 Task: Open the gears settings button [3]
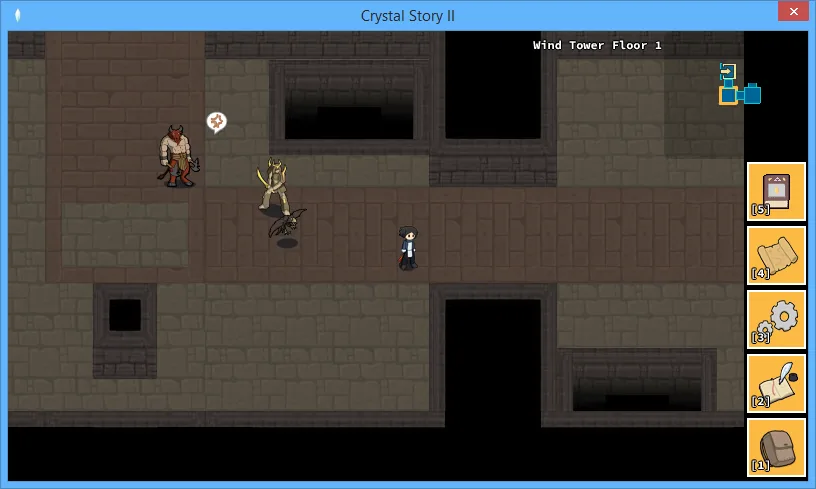click(x=776, y=319)
